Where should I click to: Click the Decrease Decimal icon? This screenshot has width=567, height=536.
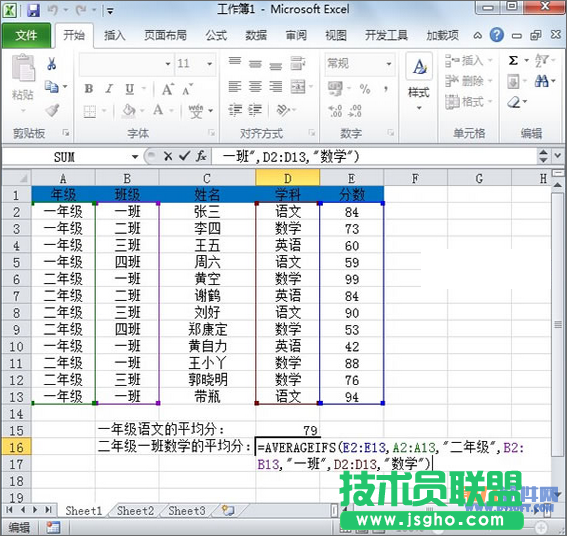pyautogui.click(x=355, y=111)
